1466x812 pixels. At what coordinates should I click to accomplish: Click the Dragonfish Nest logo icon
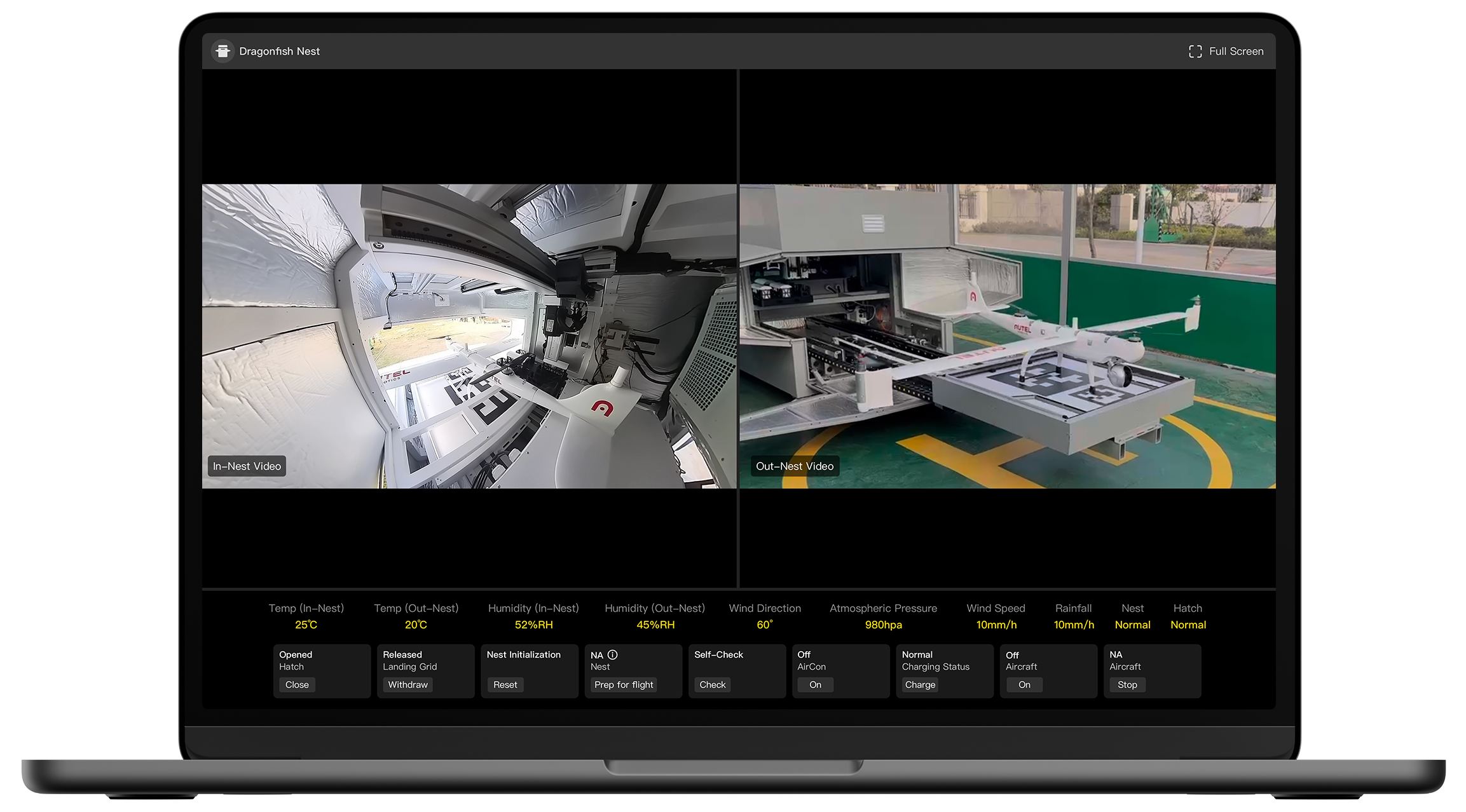tap(223, 51)
